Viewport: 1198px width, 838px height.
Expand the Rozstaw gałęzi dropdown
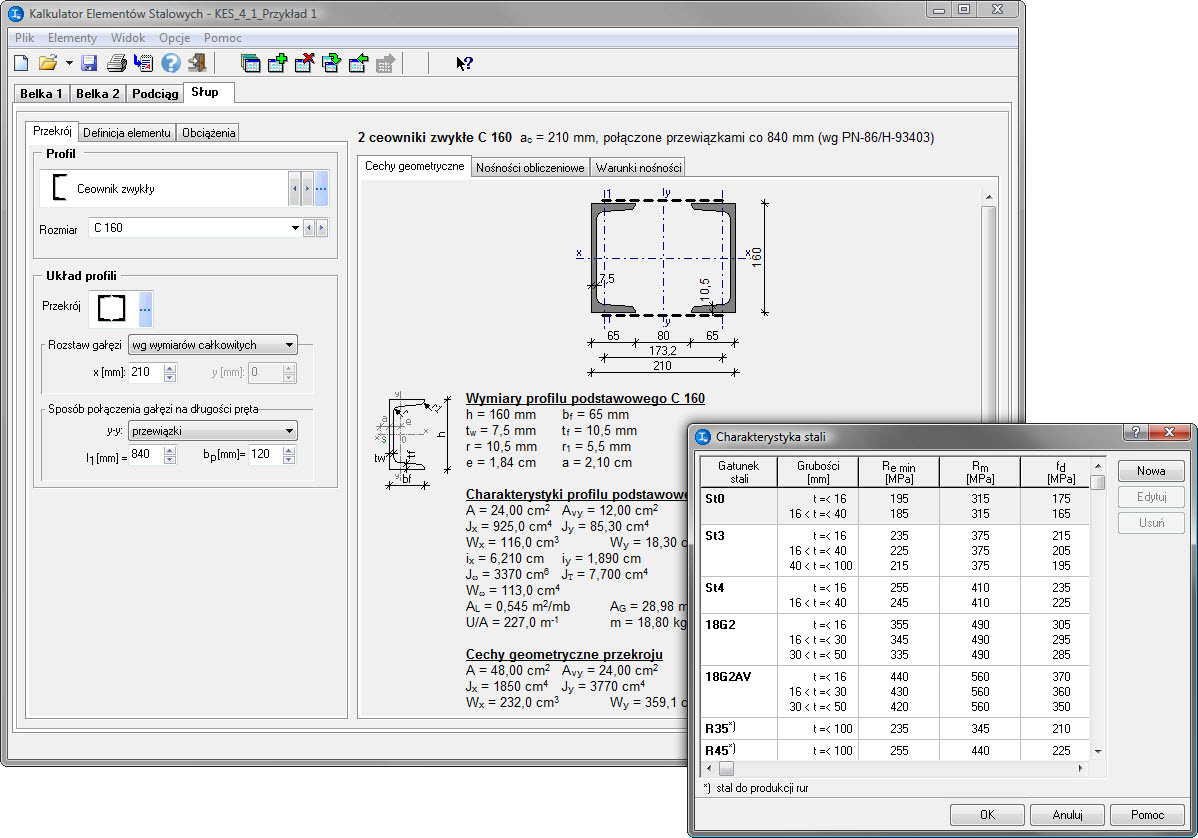tap(289, 345)
